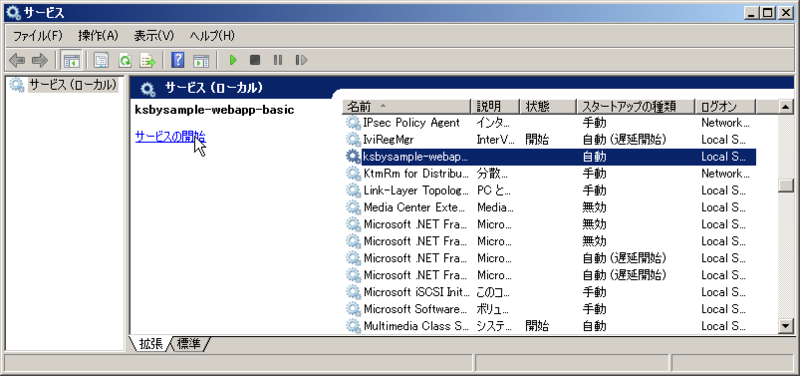This screenshot has width=800, height=376.
Task: Select the Microsoft Software... service name
Action: tap(416, 309)
